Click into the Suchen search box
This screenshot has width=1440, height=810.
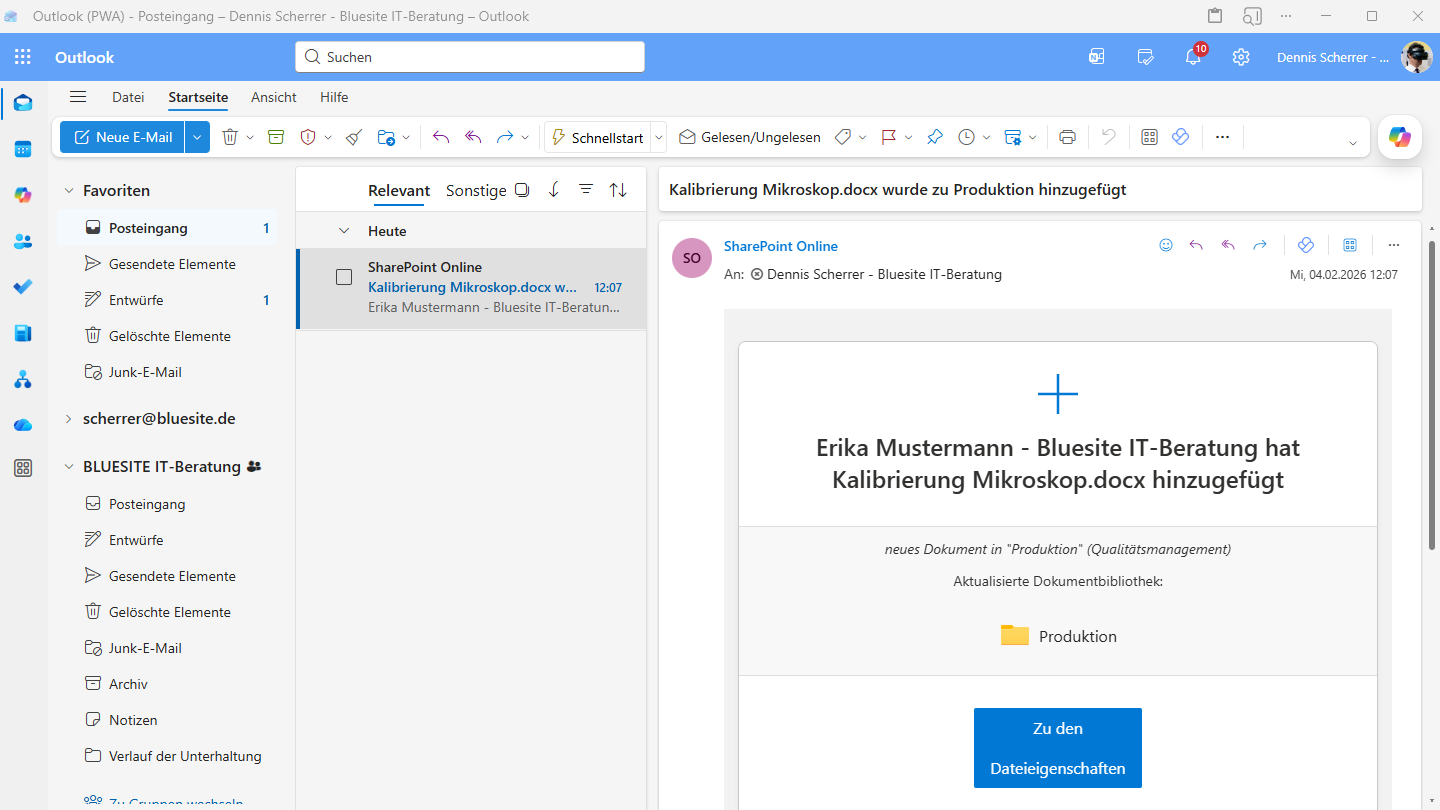(470, 57)
